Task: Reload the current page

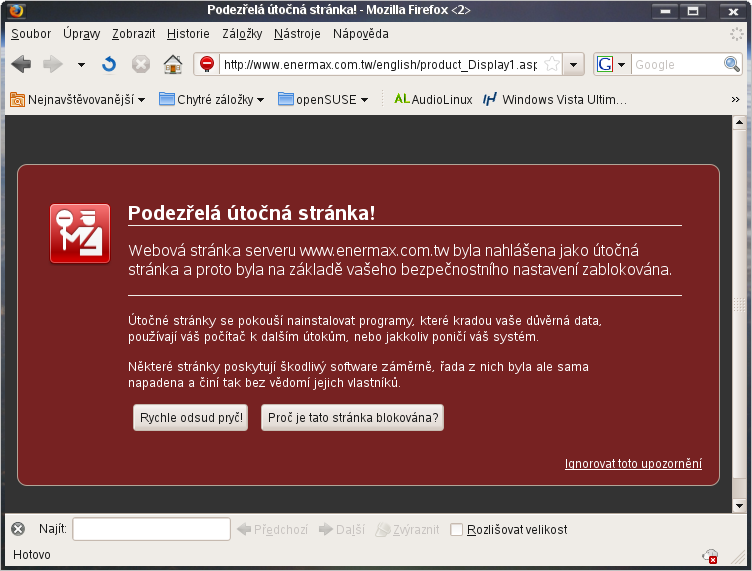Action: (109, 64)
